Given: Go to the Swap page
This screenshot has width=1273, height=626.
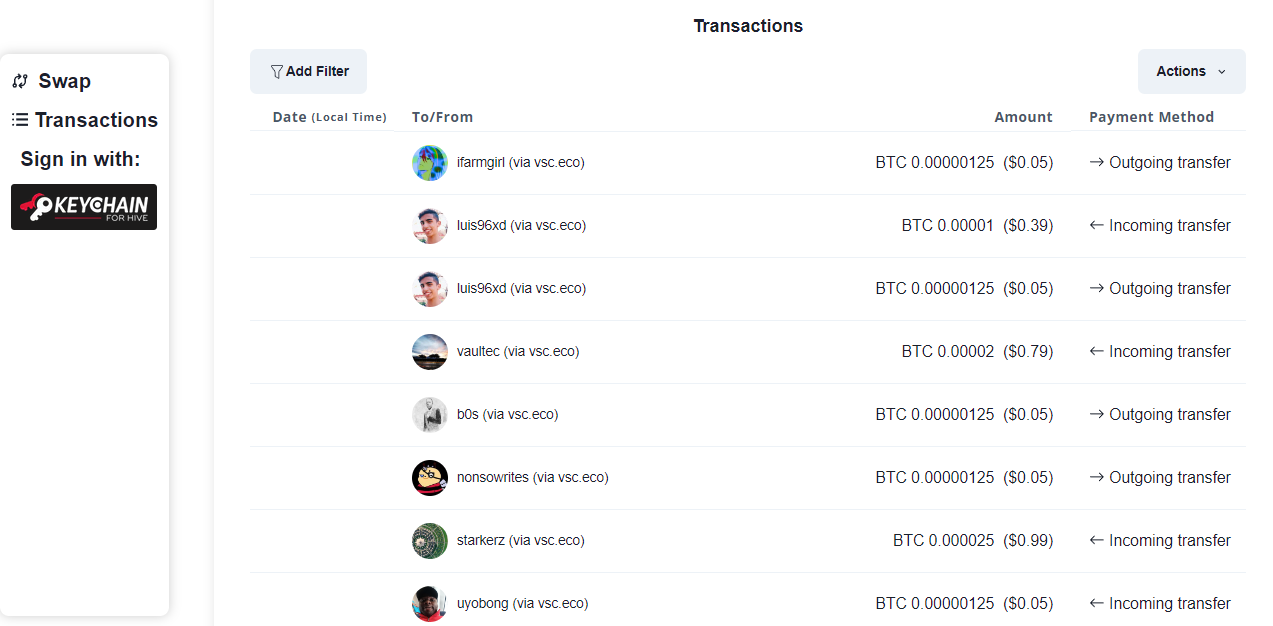Looking at the screenshot, I should tap(64, 81).
